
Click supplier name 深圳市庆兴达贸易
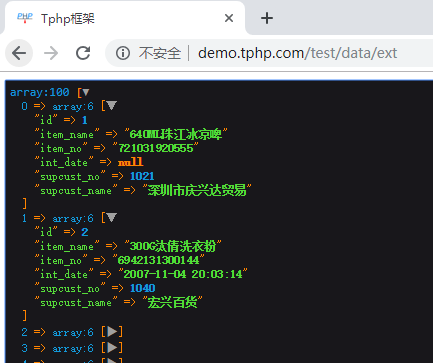[x=197, y=190]
